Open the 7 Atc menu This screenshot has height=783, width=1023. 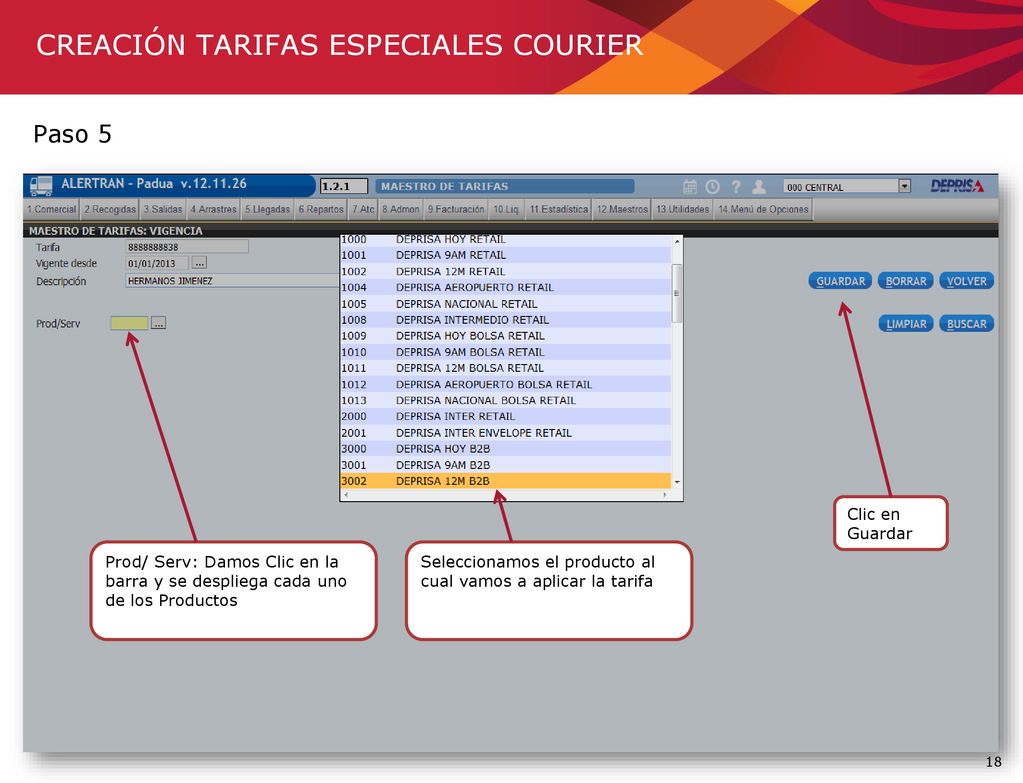(x=363, y=209)
